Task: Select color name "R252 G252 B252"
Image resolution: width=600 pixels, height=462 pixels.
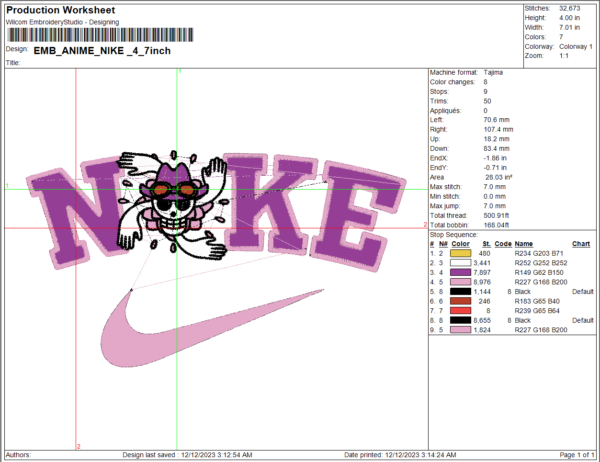Action: click(541, 263)
